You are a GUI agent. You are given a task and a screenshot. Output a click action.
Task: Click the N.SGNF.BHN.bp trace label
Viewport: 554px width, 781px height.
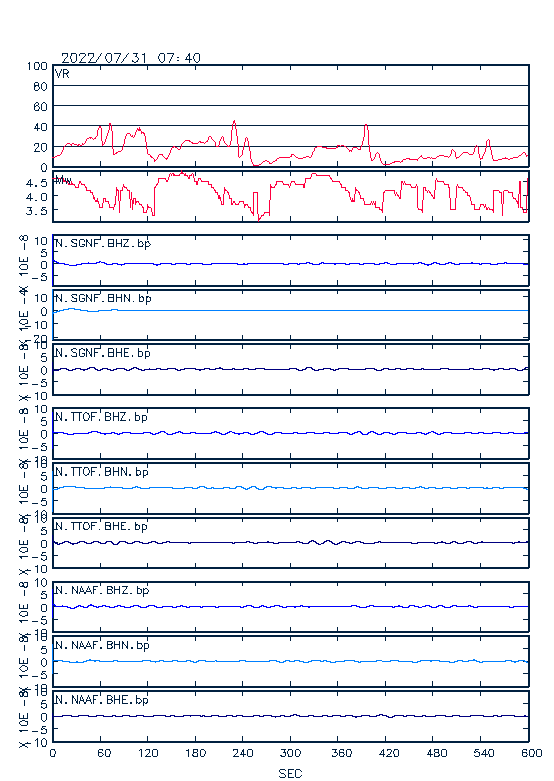click(x=103, y=298)
